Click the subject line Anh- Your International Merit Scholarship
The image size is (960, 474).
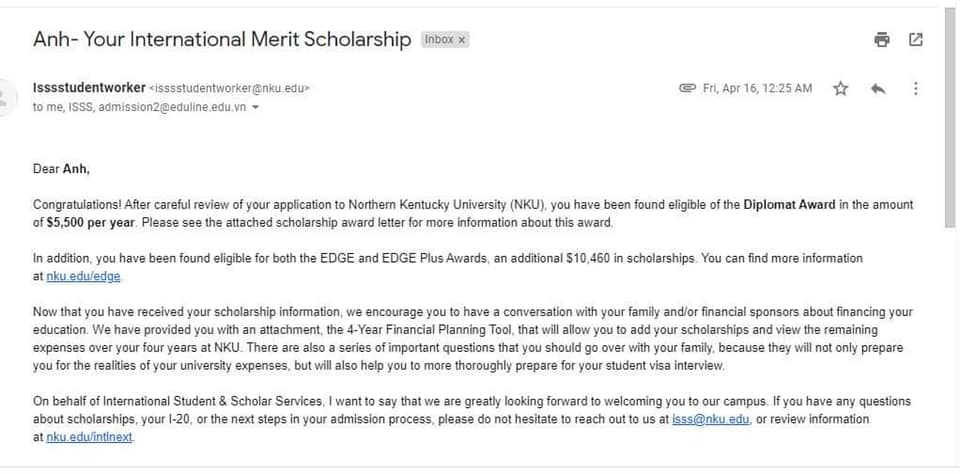[x=222, y=40]
